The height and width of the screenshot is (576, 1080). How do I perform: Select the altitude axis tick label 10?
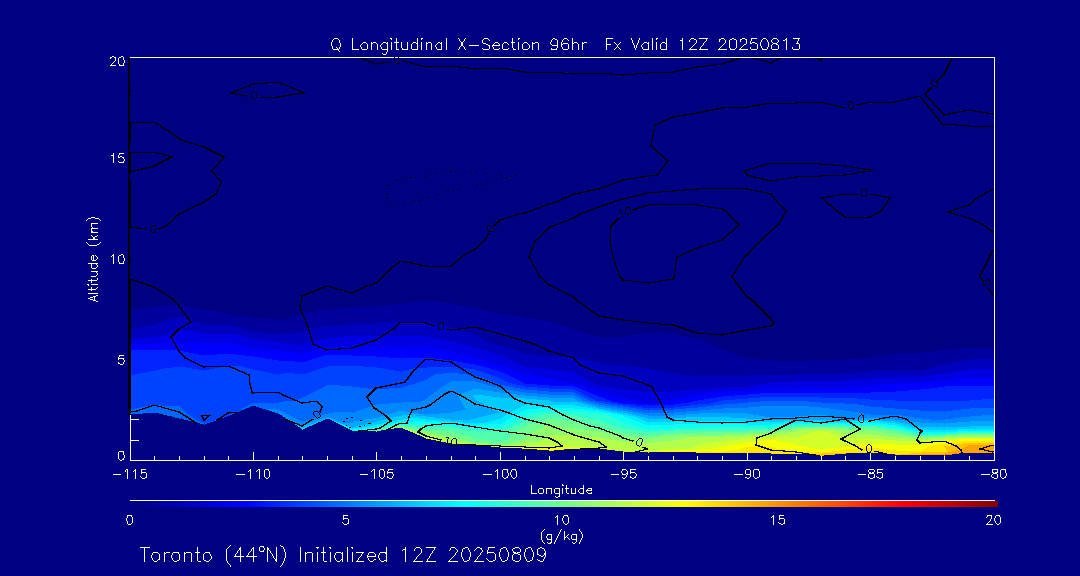coord(117,258)
